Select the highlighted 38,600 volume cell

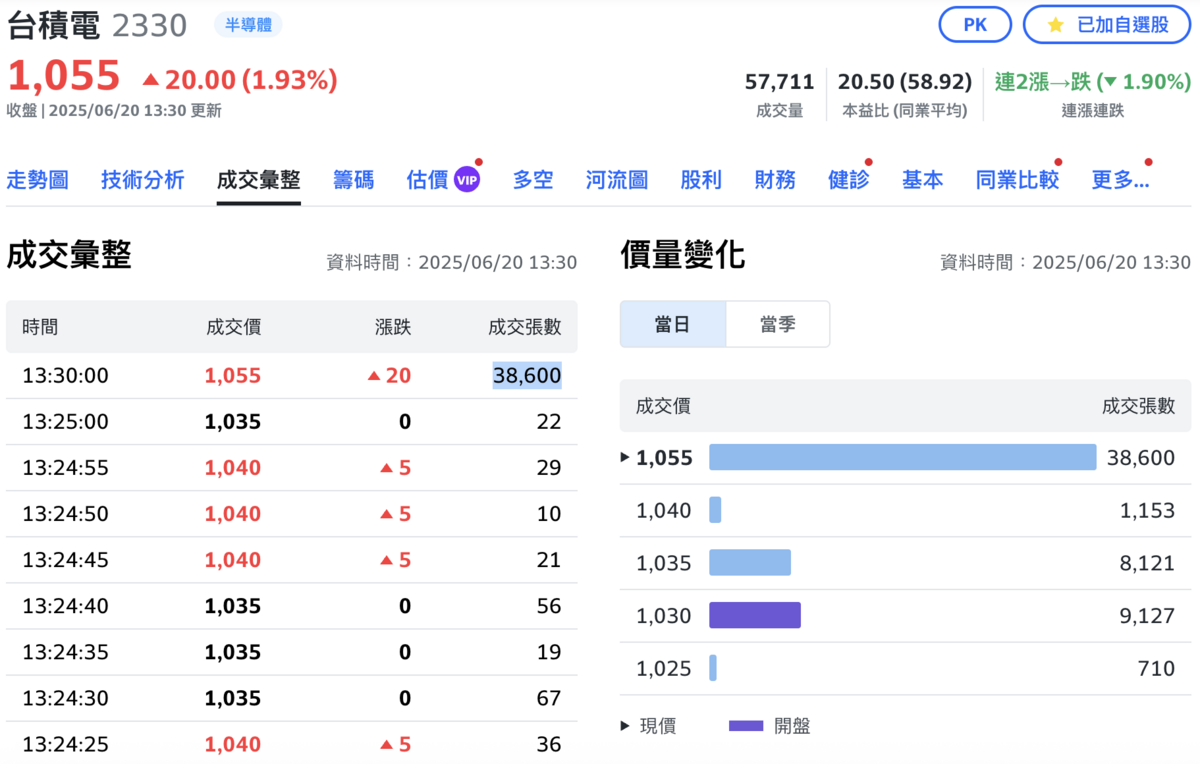click(527, 375)
